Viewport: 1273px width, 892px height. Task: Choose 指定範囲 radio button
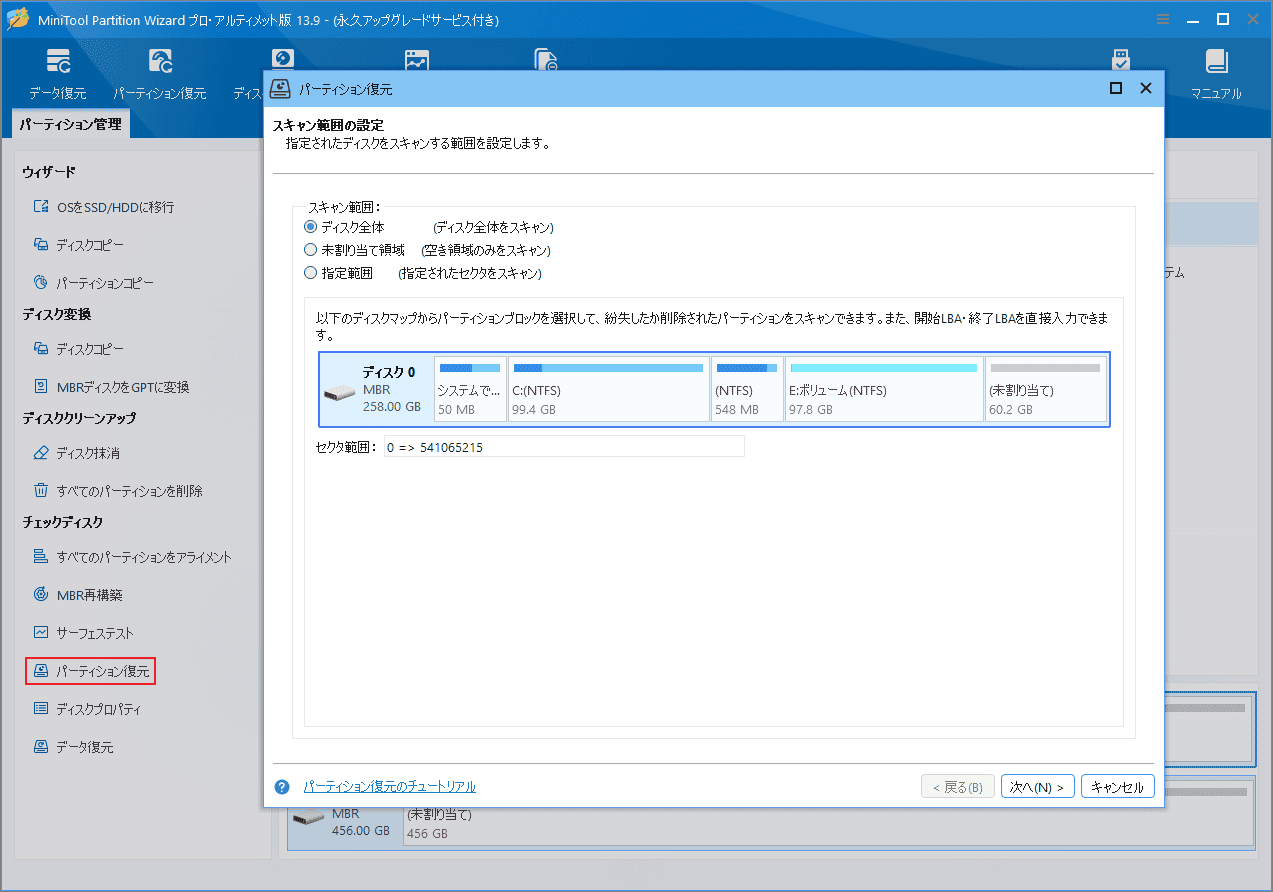310,273
